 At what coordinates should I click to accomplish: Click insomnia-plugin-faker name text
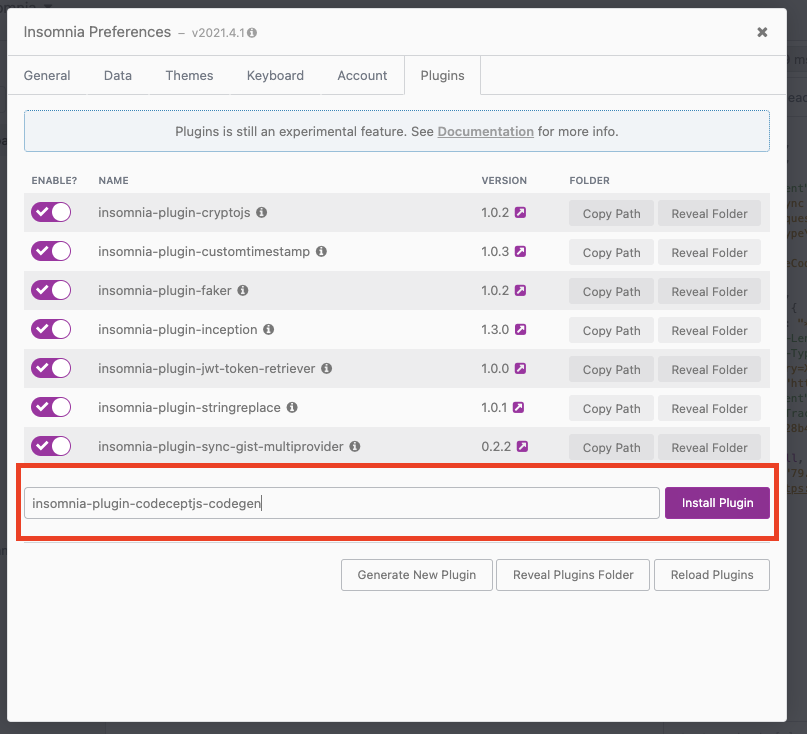(x=165, y=290)
